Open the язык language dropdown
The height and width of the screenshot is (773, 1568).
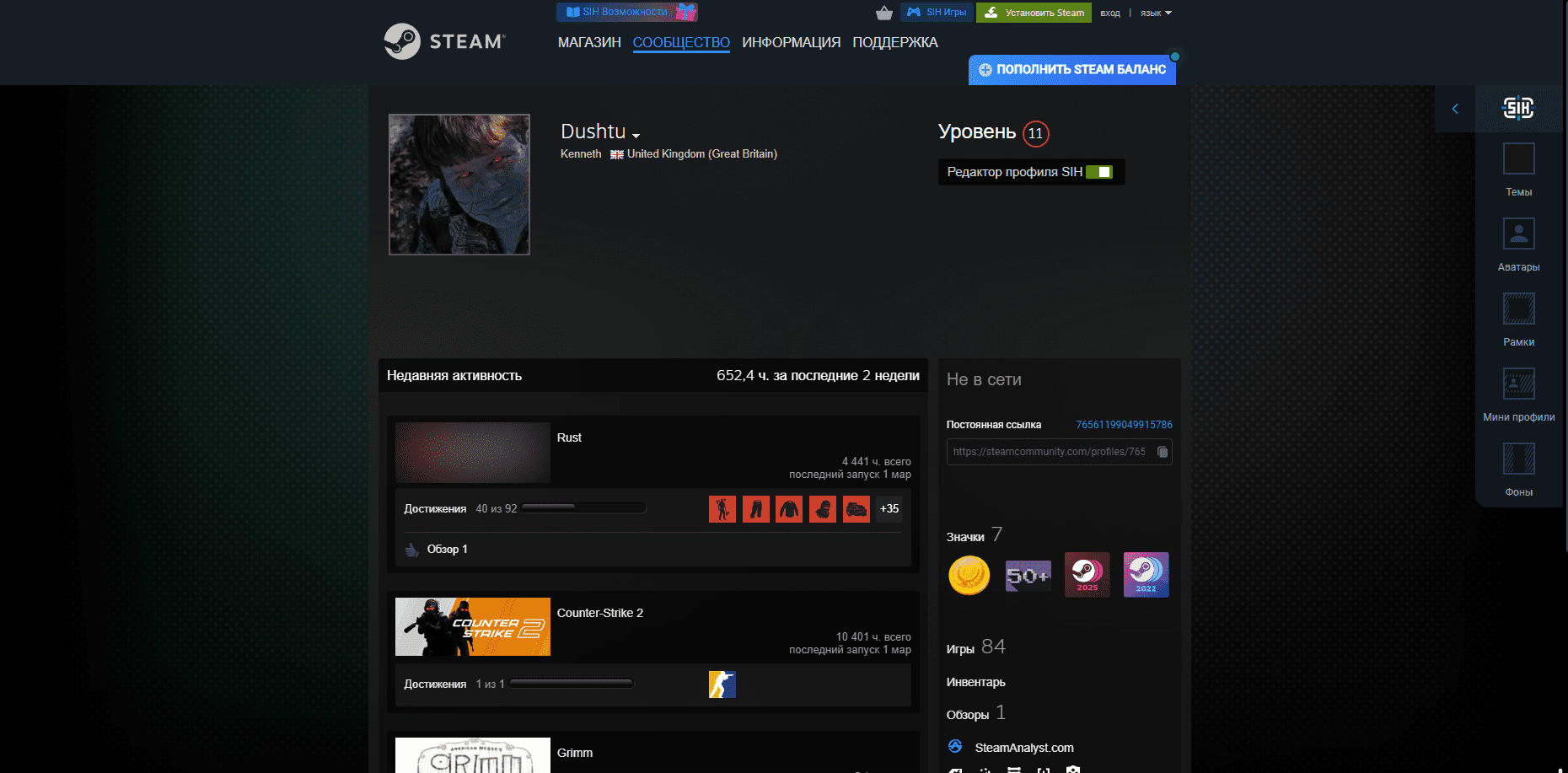(1156, 13)
